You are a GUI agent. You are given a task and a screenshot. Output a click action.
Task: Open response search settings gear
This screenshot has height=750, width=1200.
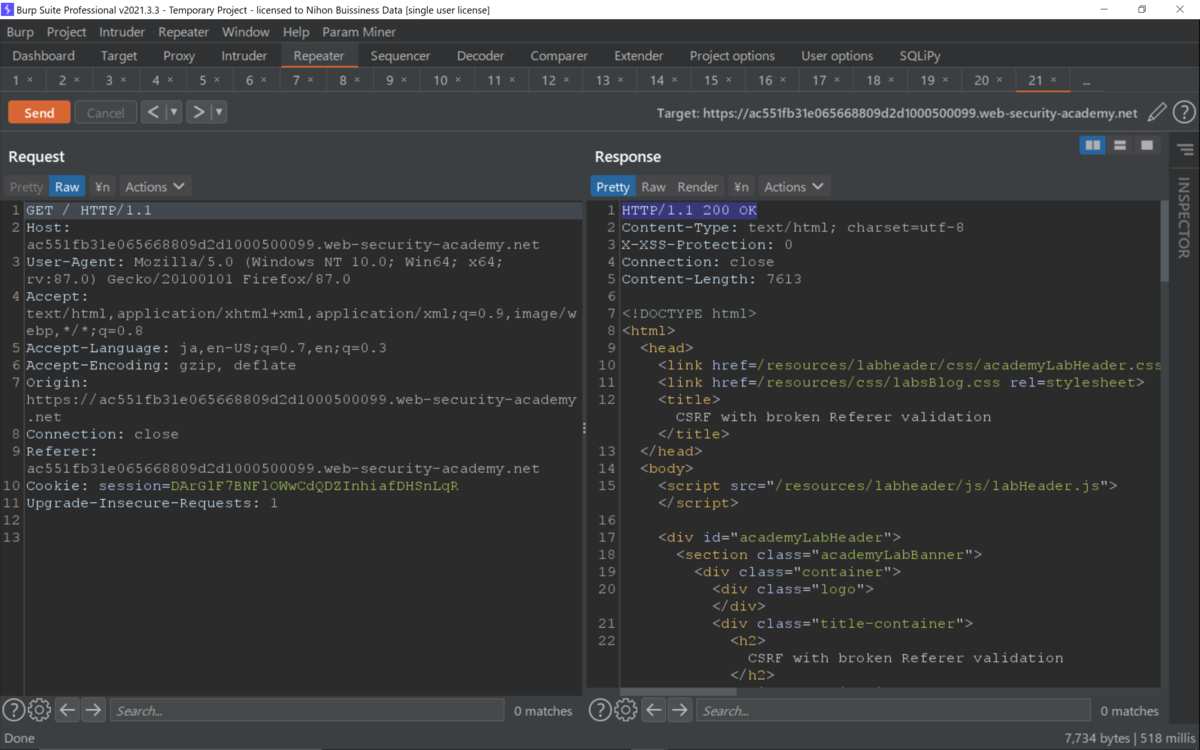(626, 710)
